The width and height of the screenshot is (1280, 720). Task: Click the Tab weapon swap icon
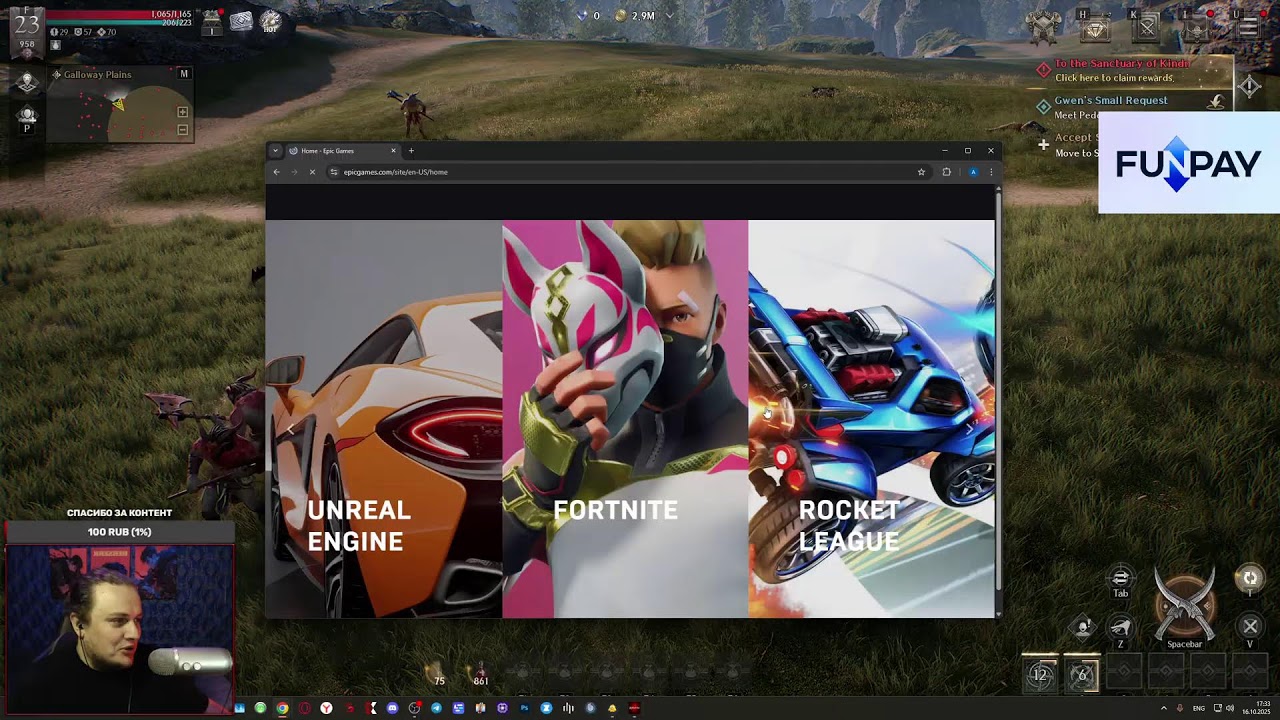1120,579
